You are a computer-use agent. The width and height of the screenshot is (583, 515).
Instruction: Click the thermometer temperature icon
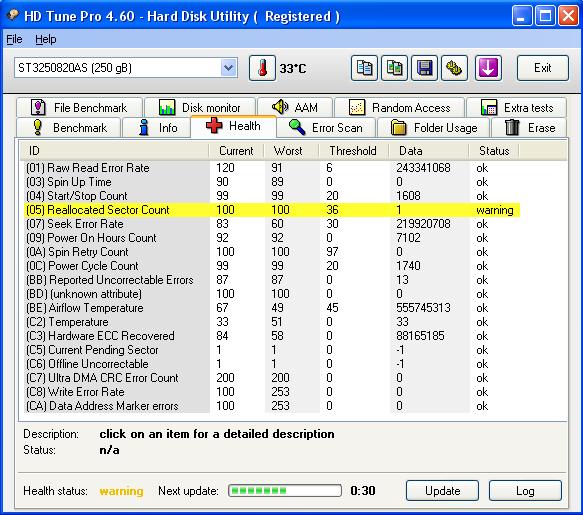point(262,68)
